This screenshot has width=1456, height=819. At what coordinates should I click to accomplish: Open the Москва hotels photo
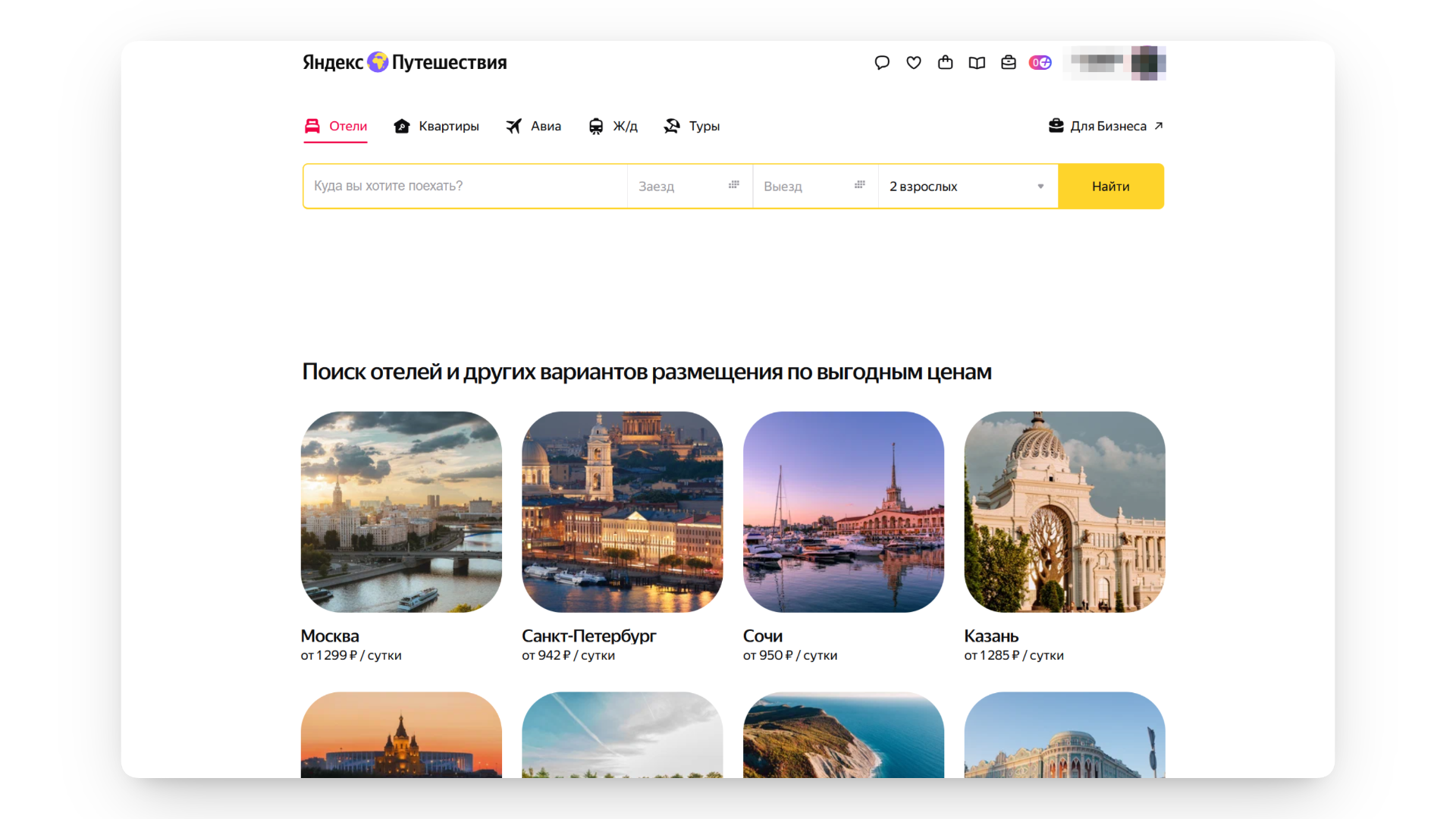tap(401, 512)
